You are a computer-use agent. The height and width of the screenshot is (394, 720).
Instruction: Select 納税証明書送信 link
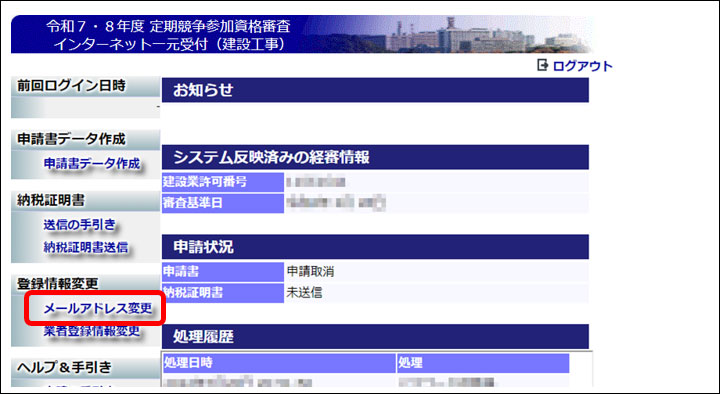point(86,247)
